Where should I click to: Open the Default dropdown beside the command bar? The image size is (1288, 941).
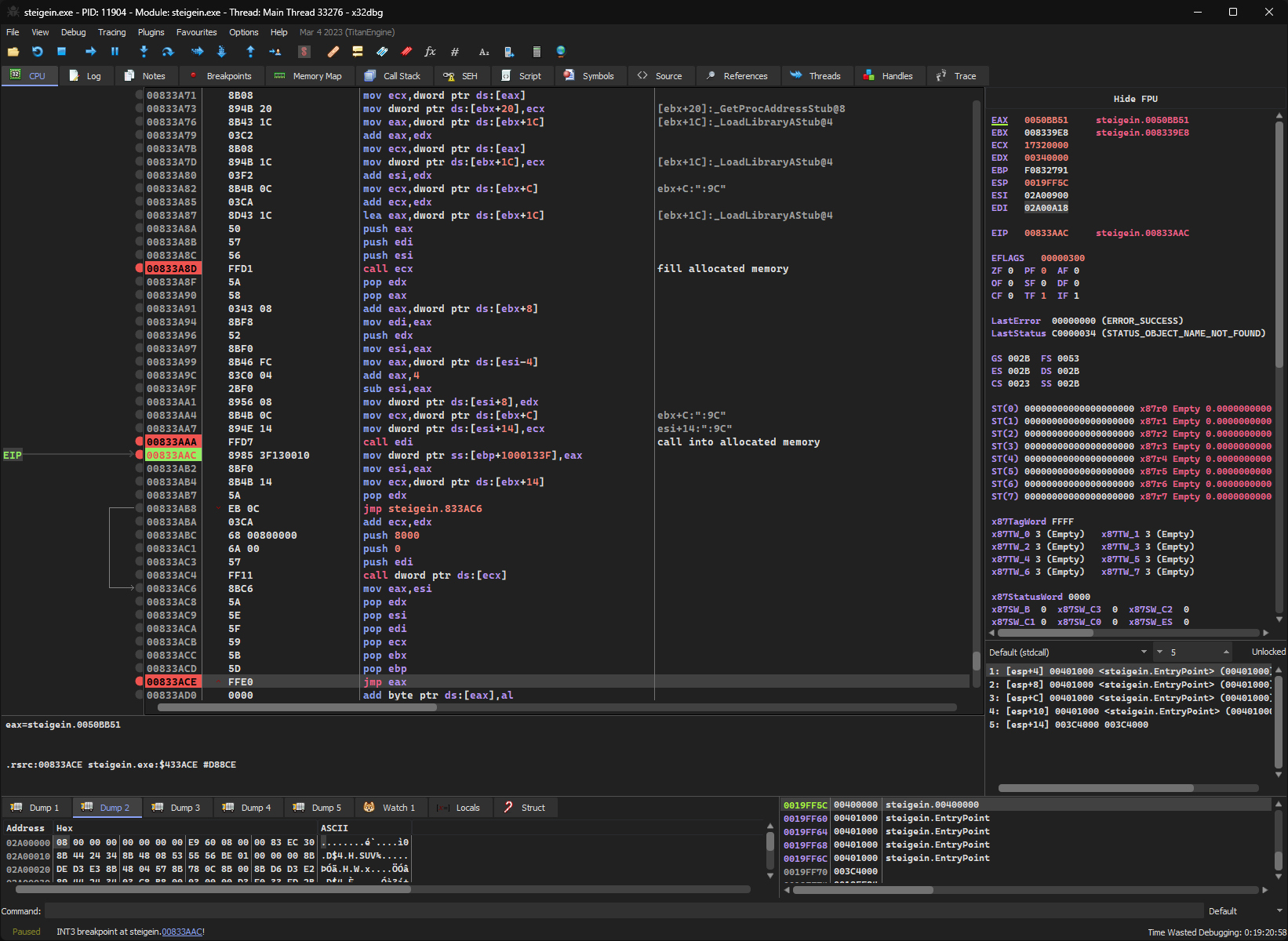click(1245, 911)
